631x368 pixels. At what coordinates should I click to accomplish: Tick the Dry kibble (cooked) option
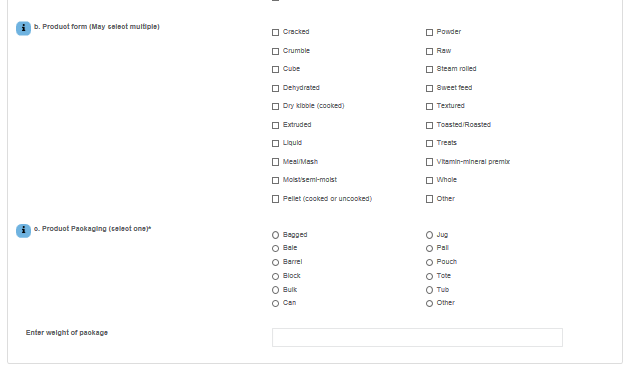point(275,106)
